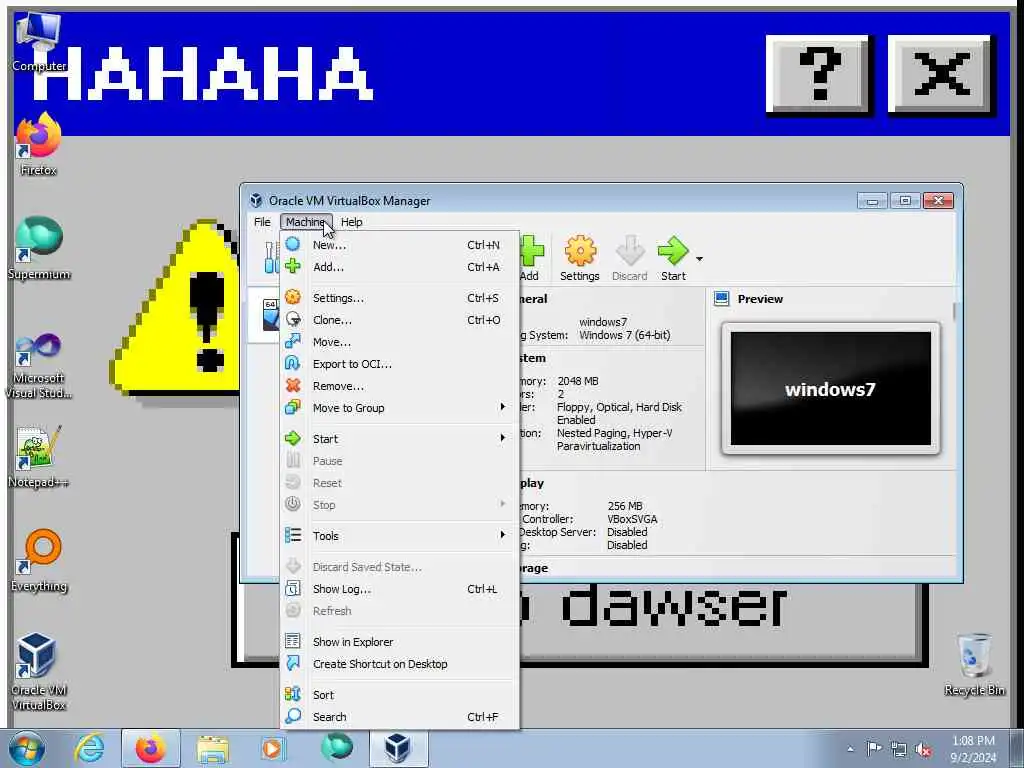This screenshot has height=768, width=1024.
Task: Click the Sort icon in Machine menu
Action: click(293, 694)
